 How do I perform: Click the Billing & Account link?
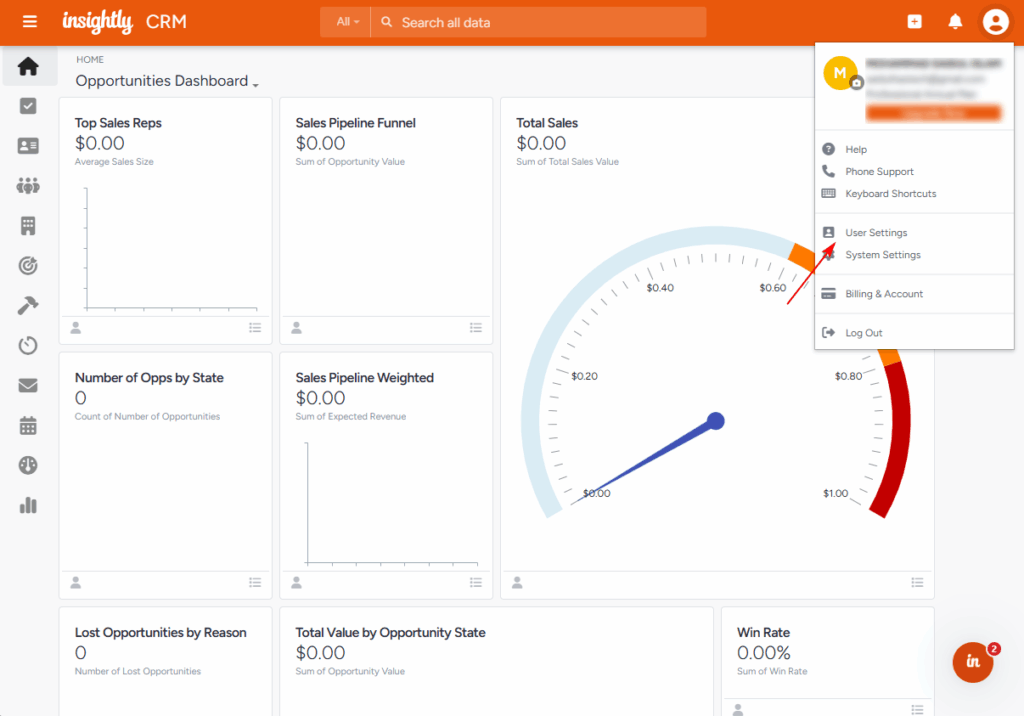(x=883, y=294)
